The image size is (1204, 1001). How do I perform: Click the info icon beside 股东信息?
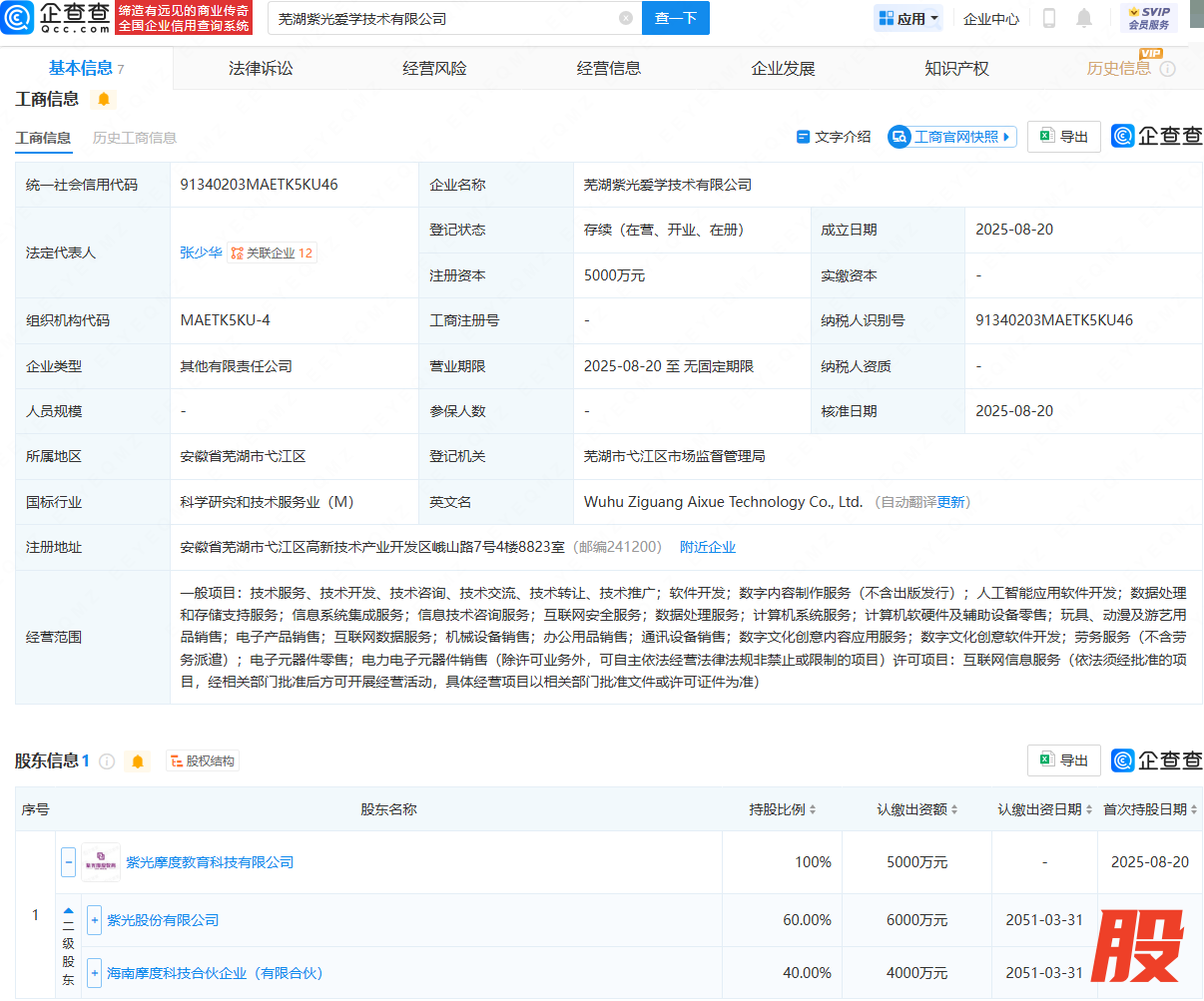pos(107,761)
